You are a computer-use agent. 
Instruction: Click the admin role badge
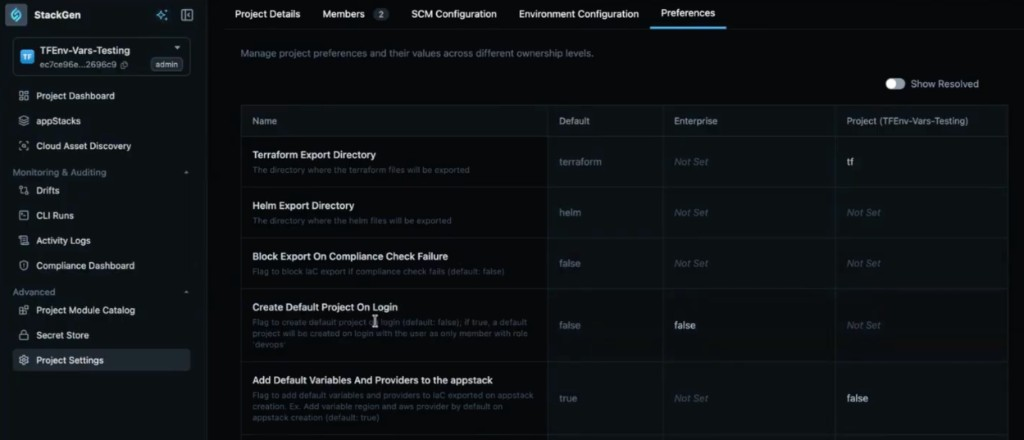167,64
